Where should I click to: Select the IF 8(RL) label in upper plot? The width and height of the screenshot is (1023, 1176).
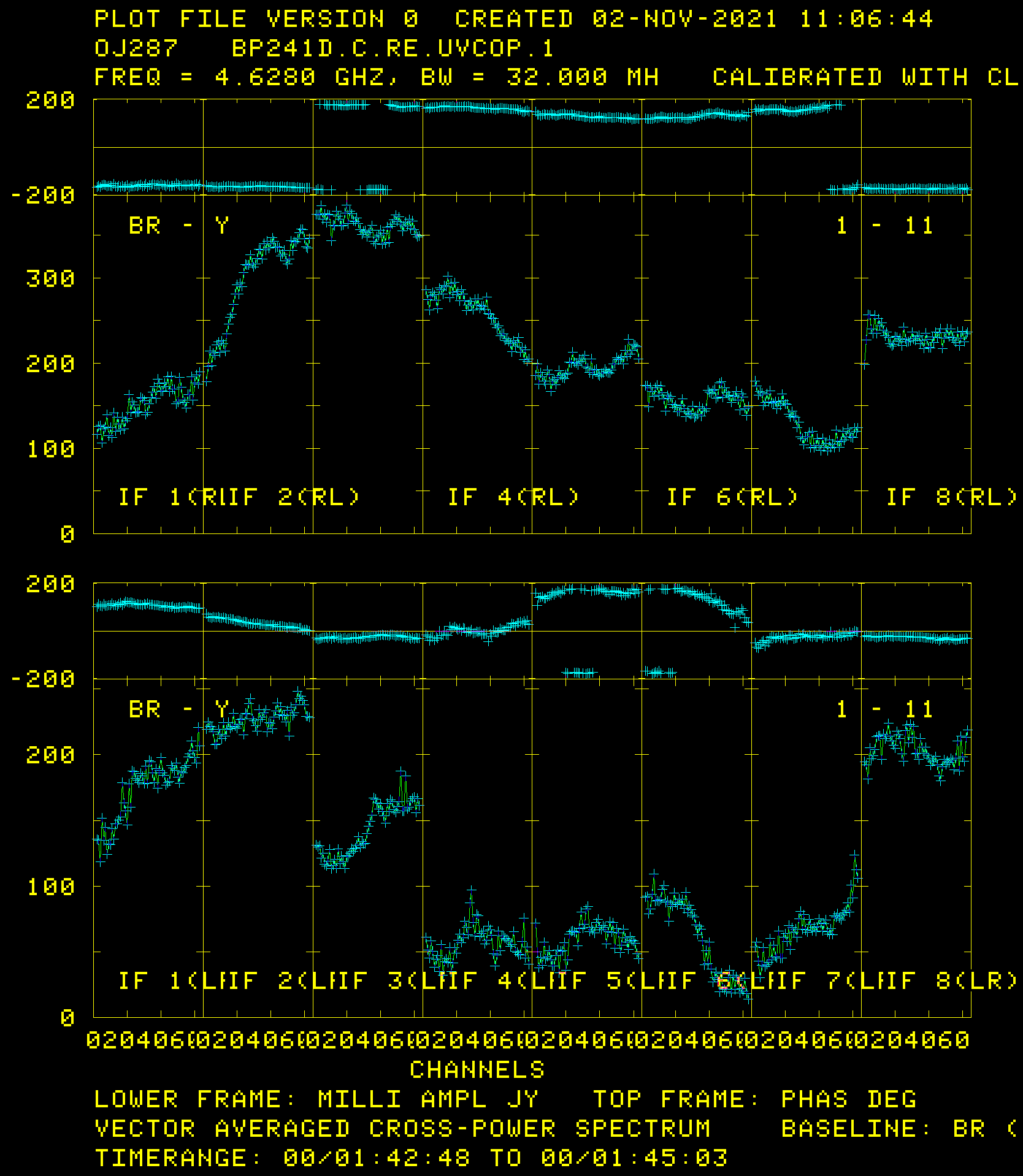(951, 497)
